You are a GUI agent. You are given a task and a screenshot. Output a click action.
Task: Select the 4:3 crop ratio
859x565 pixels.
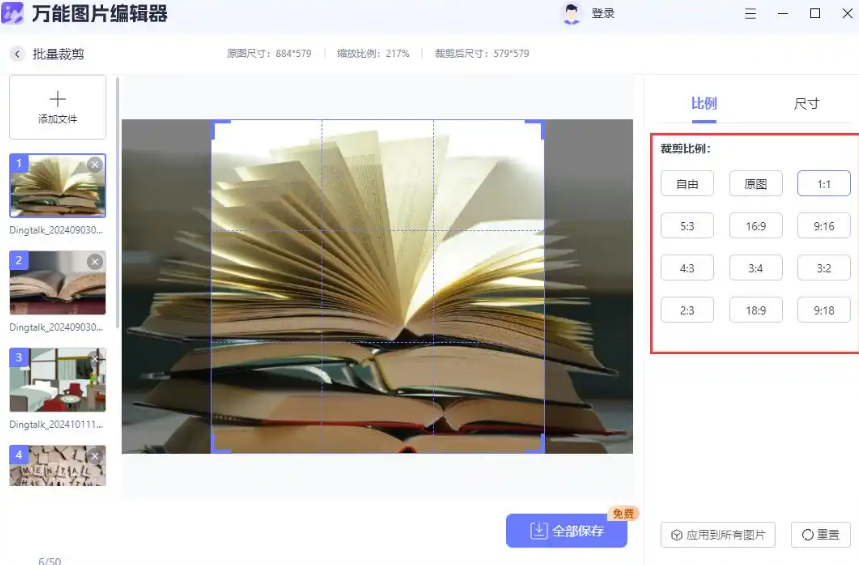pyautogui.click(x=687, y=268)
